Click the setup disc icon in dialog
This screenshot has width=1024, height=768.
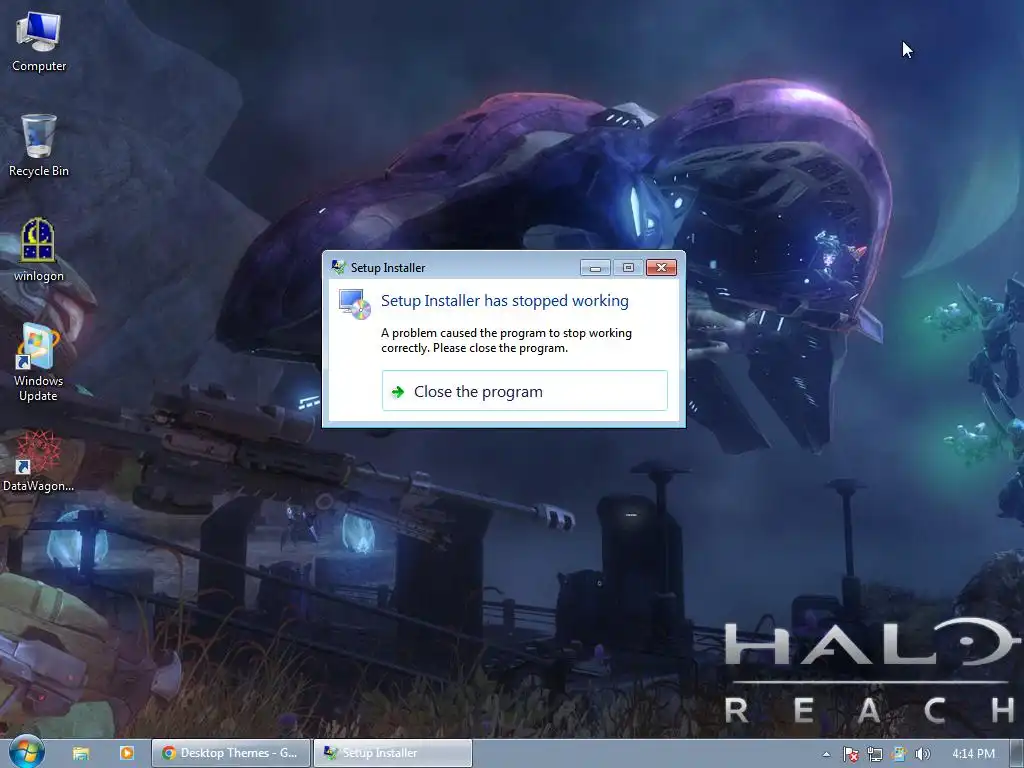[x=355, y=304]
